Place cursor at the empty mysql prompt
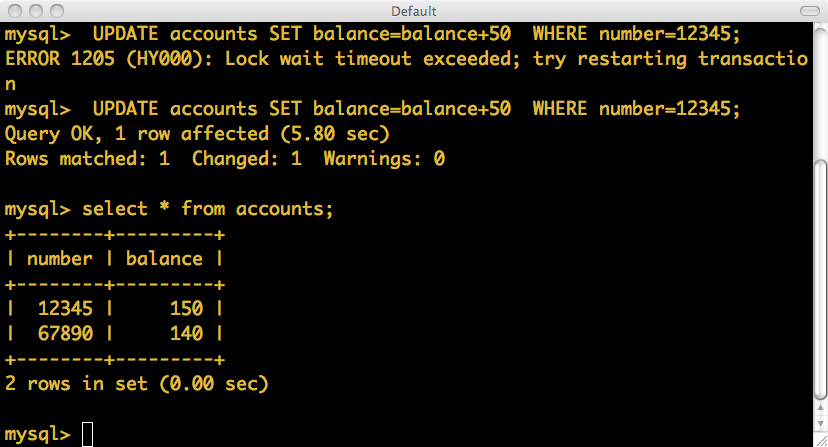 pyautogui.click(x=88, y=434)
